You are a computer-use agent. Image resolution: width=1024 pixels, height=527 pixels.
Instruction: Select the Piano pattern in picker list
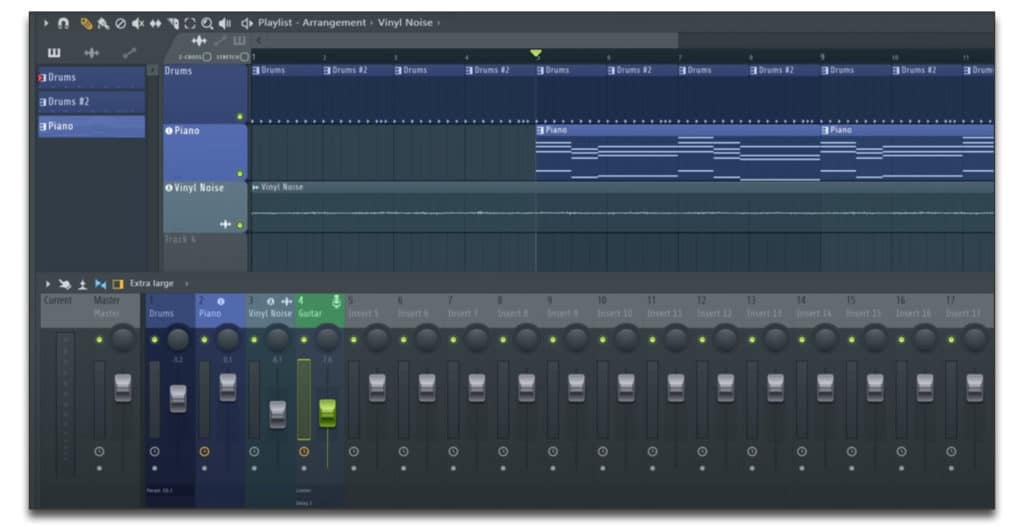(x=91, y=126)
